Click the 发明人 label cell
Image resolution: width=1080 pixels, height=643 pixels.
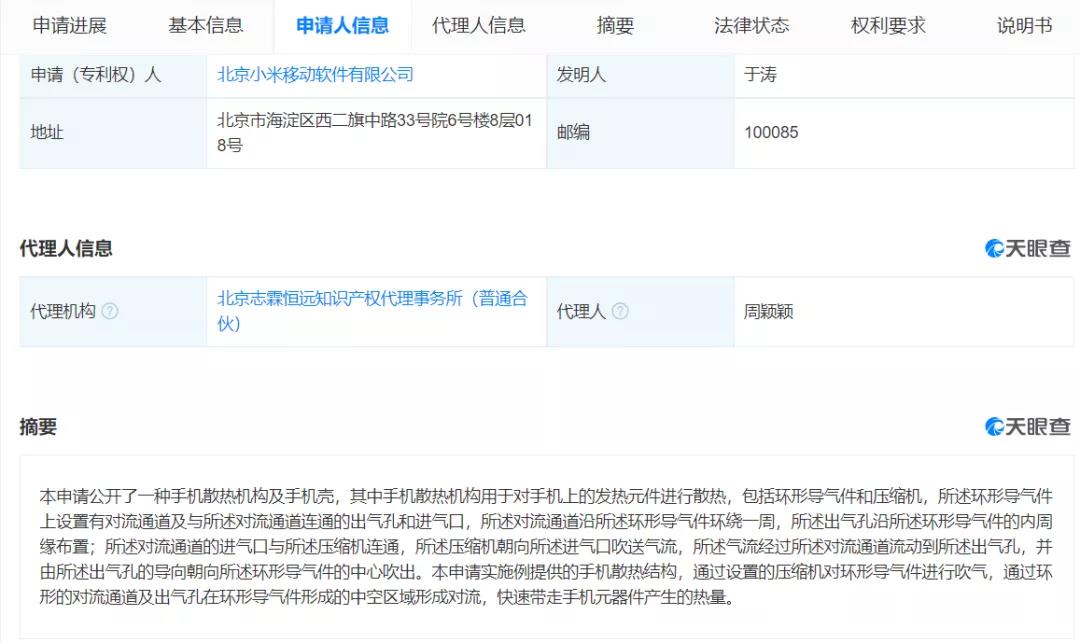(640, 74)
